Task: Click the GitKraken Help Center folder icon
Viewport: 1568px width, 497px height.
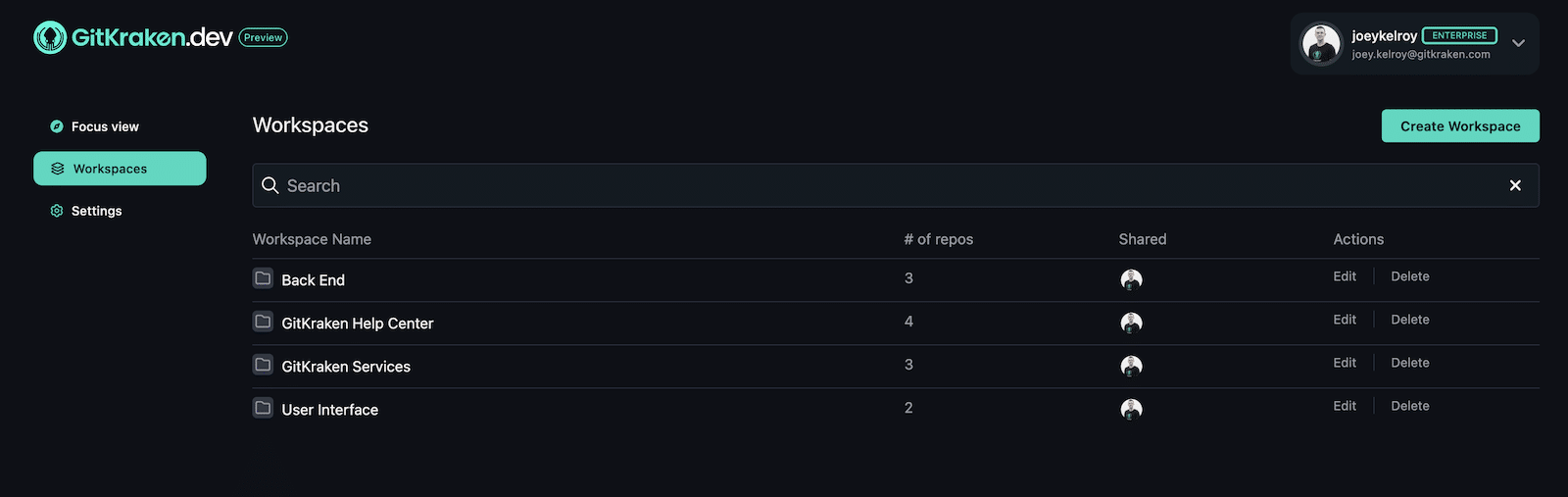Action: pos(263,322)
